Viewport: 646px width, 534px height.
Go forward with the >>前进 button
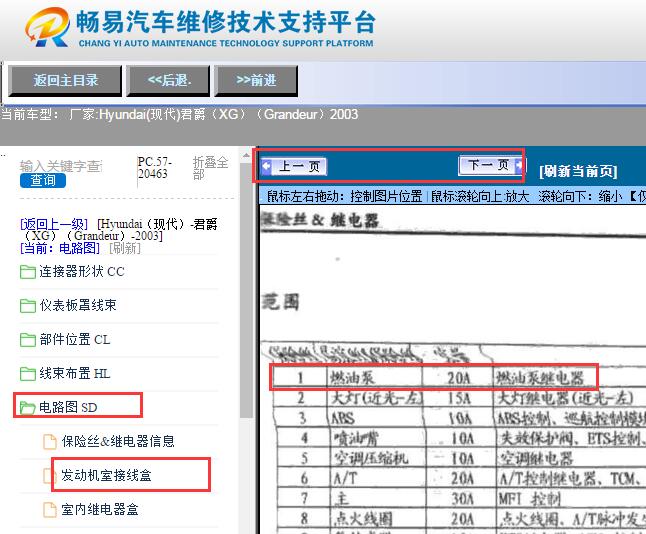(x=256, y=80)
